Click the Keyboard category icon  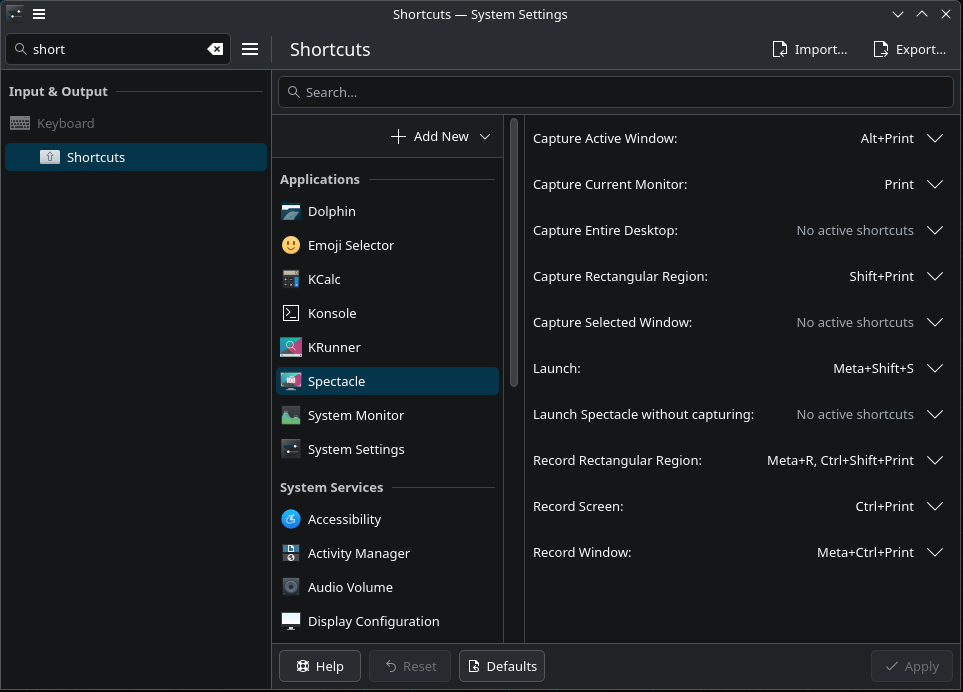pyautogui.click(x=20, y=123)
